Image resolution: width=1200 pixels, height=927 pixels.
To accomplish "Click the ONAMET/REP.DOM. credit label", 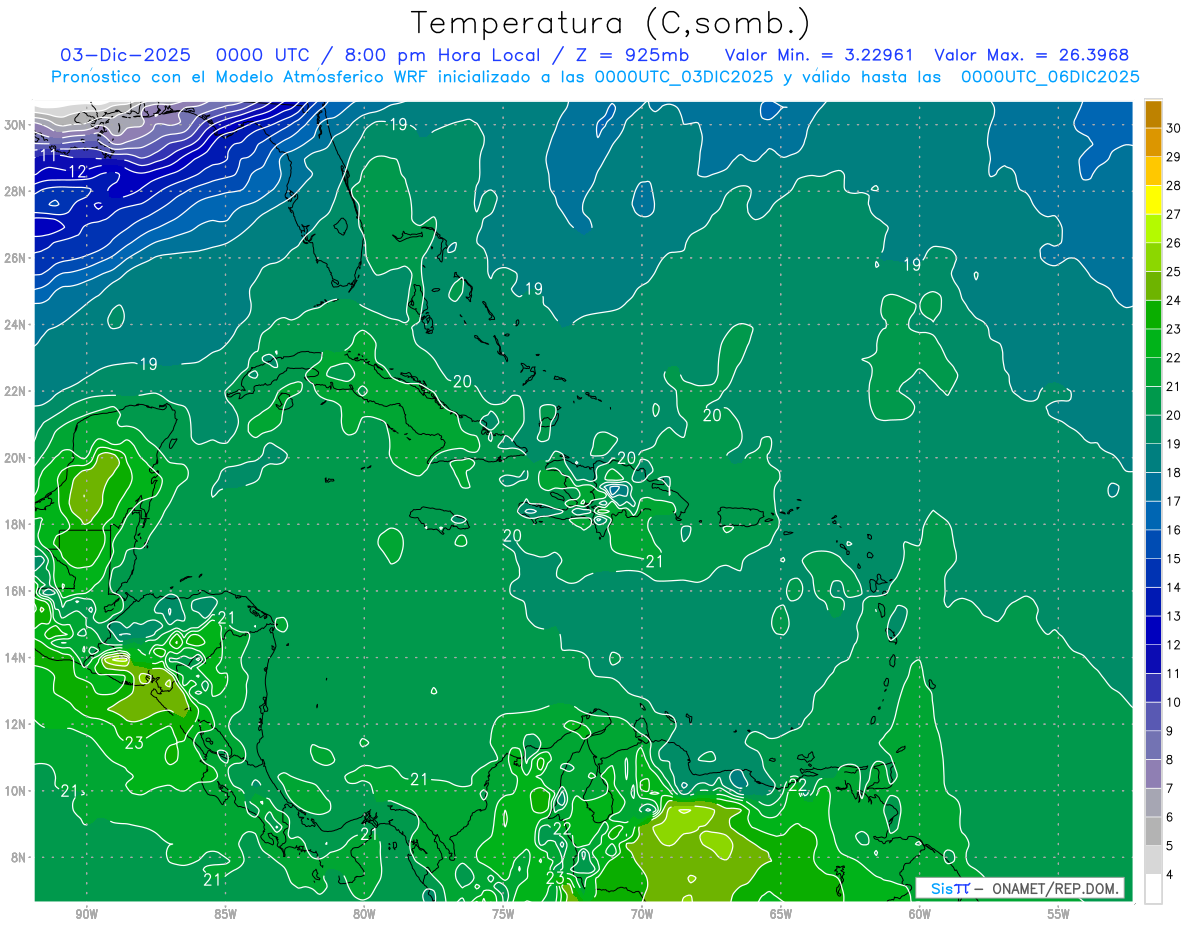I will (x=1056, y=888).
